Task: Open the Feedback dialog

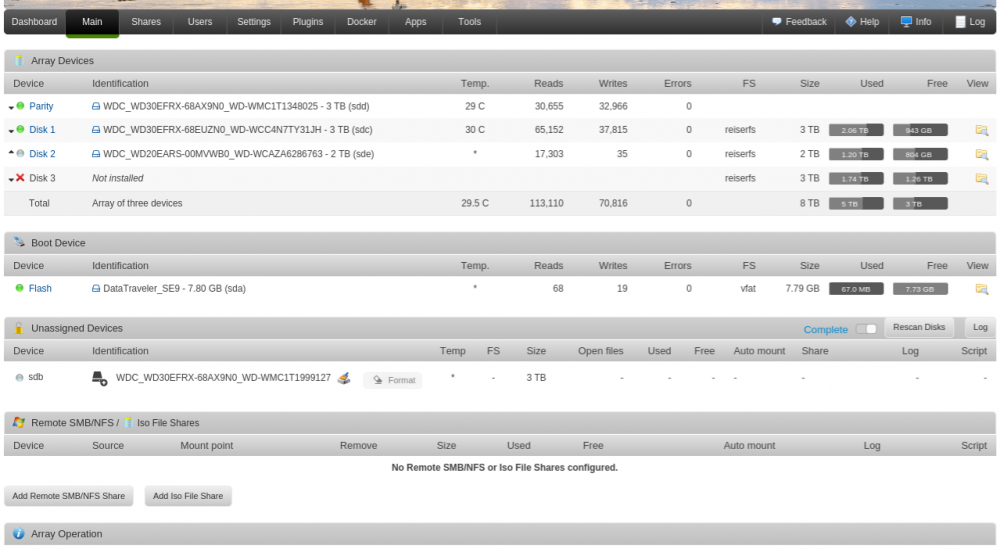Action: (799, 22)
